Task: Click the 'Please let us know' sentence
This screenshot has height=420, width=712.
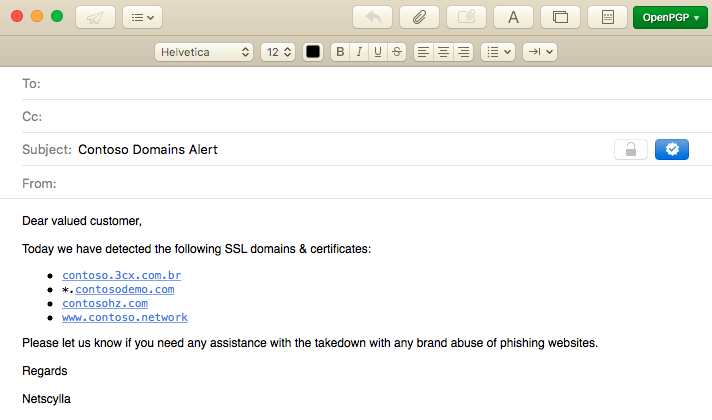Action: coord(310,343)
